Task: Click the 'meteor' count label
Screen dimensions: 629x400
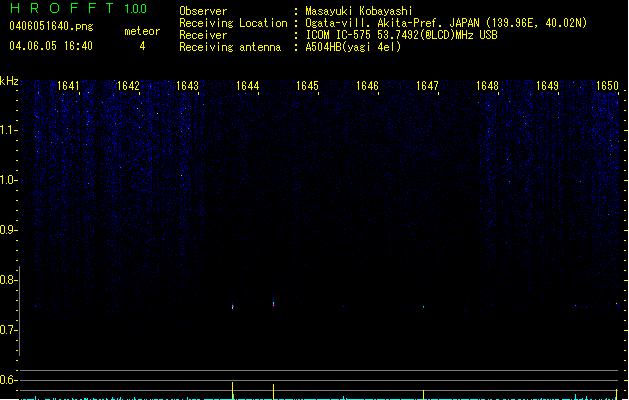Action: tap(142, 31)
